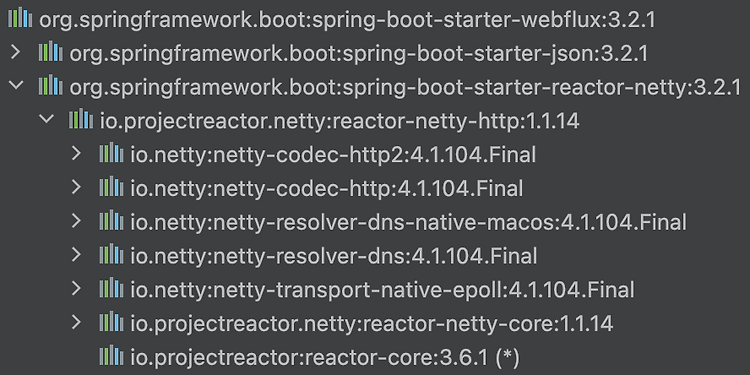This screenshot has height=375, width=750.
Task: Select io.netty:netty-codec-http2:4.1.104.Final text
Action: [x=333, y=155]
